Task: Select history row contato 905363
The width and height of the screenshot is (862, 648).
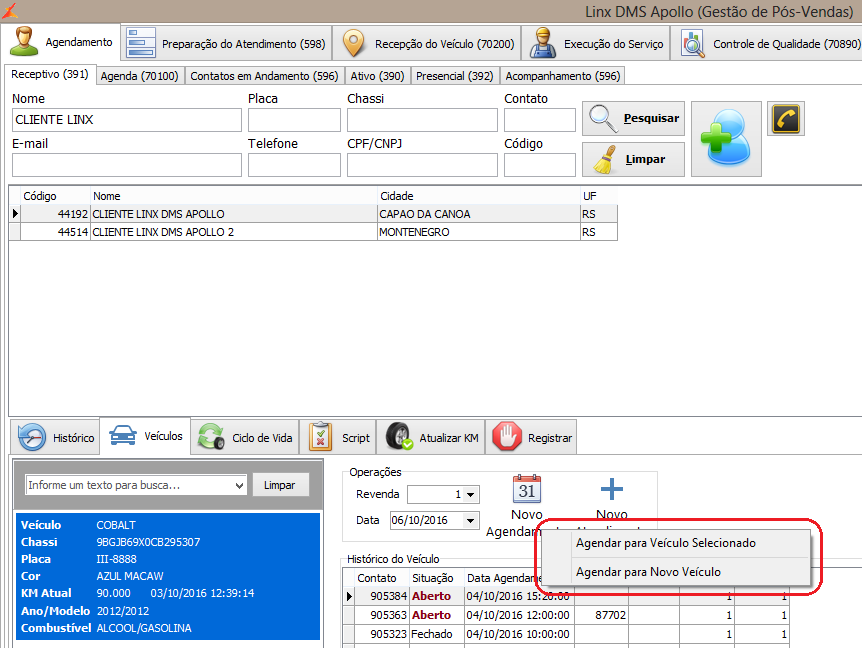Action: (566, 615)
